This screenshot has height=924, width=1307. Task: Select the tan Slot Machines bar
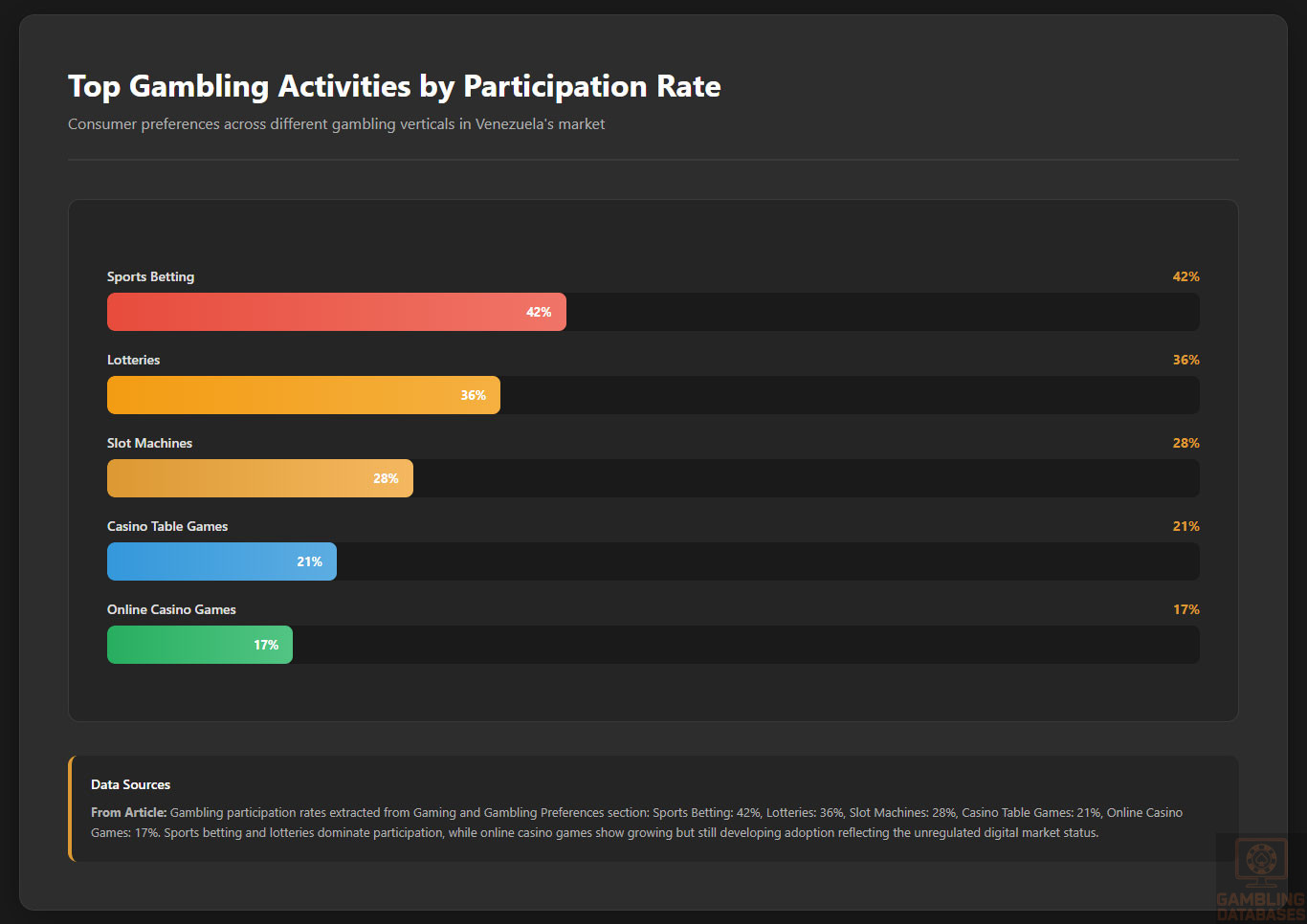tap(259, 478)
